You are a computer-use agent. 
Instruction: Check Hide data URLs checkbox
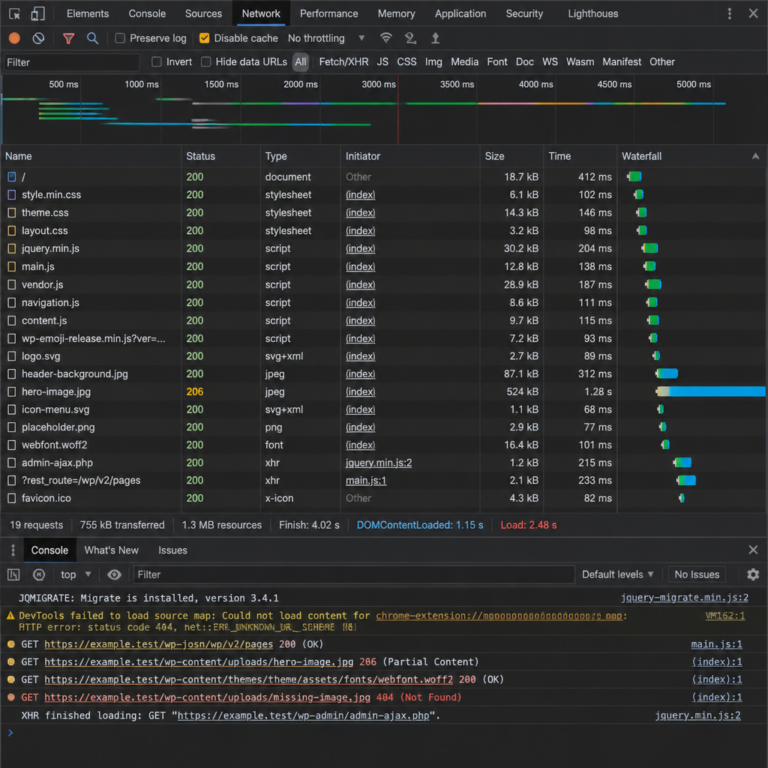click(206, 62)
